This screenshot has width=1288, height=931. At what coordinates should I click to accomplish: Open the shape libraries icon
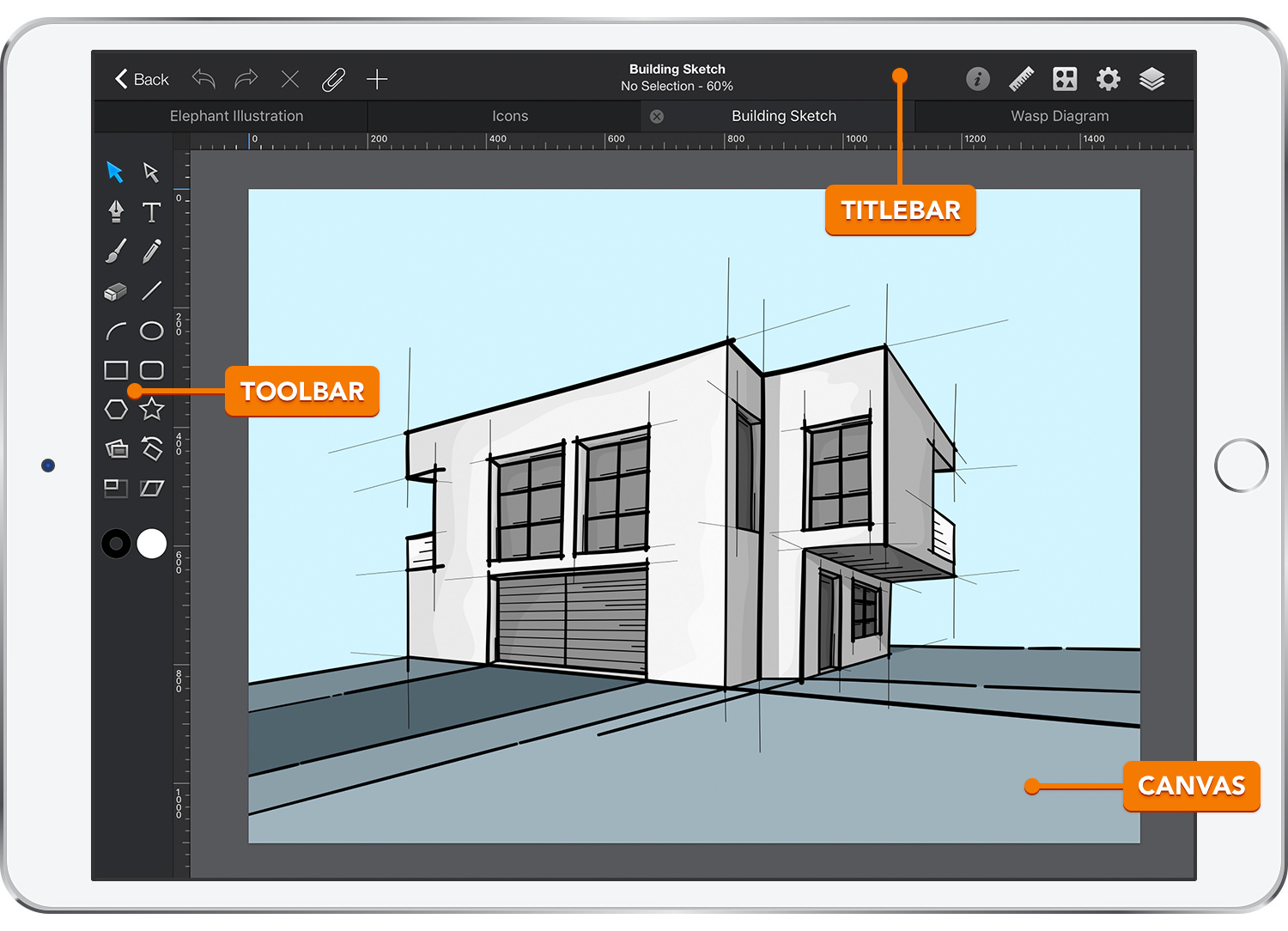click(1065, 79)
